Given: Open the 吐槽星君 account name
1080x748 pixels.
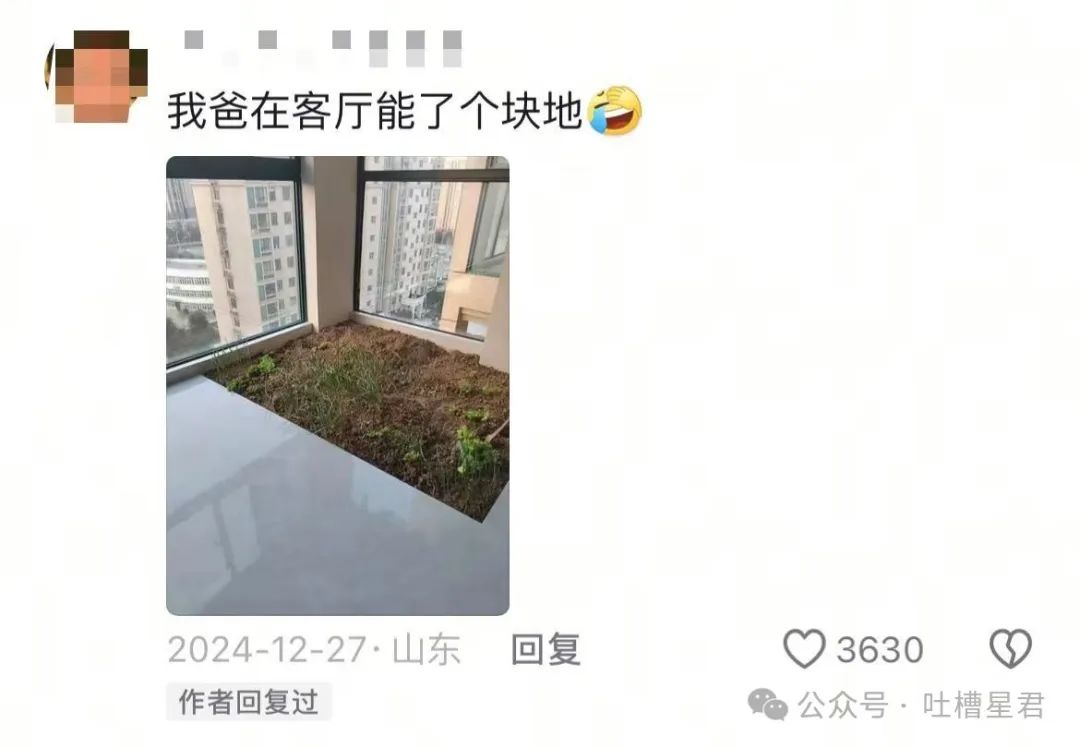Looking at the screenshot, I should (x=984, y=705).
